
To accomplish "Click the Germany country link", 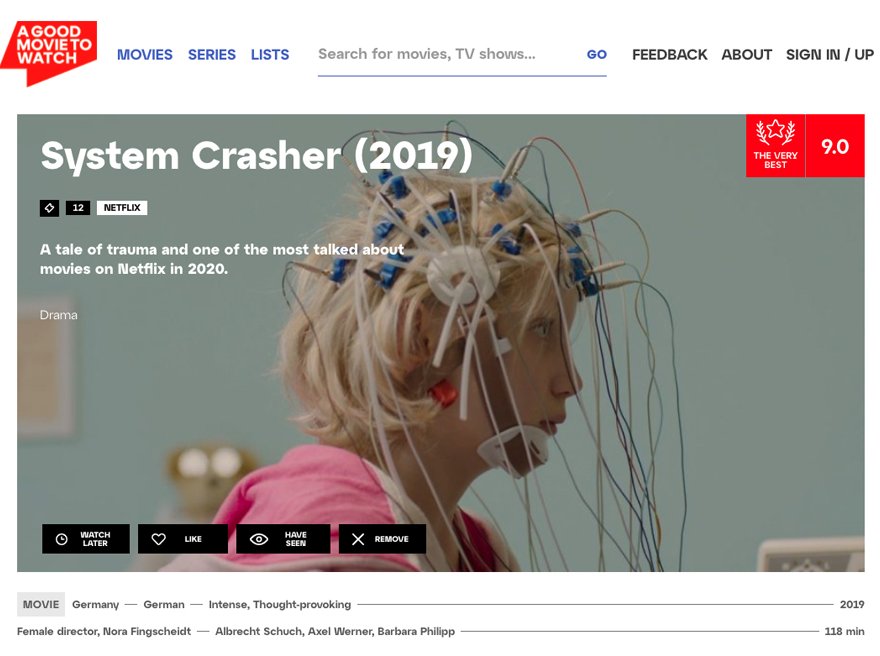I will tap(95, 604).
